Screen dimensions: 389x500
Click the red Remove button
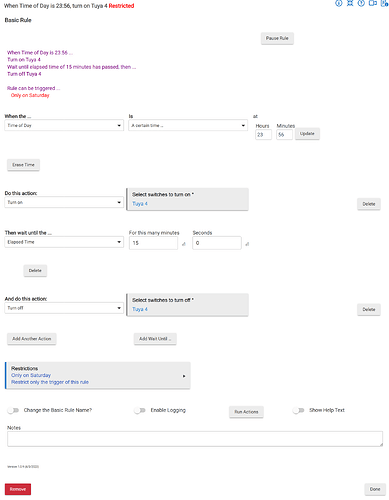(18, 489)
